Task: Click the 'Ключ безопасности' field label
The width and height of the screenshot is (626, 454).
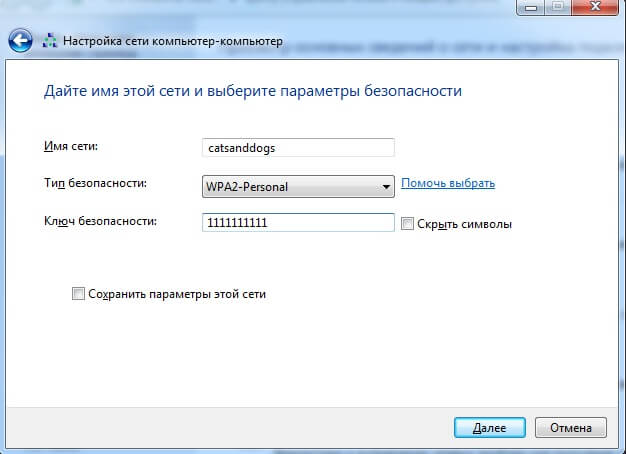Action: 101,221
